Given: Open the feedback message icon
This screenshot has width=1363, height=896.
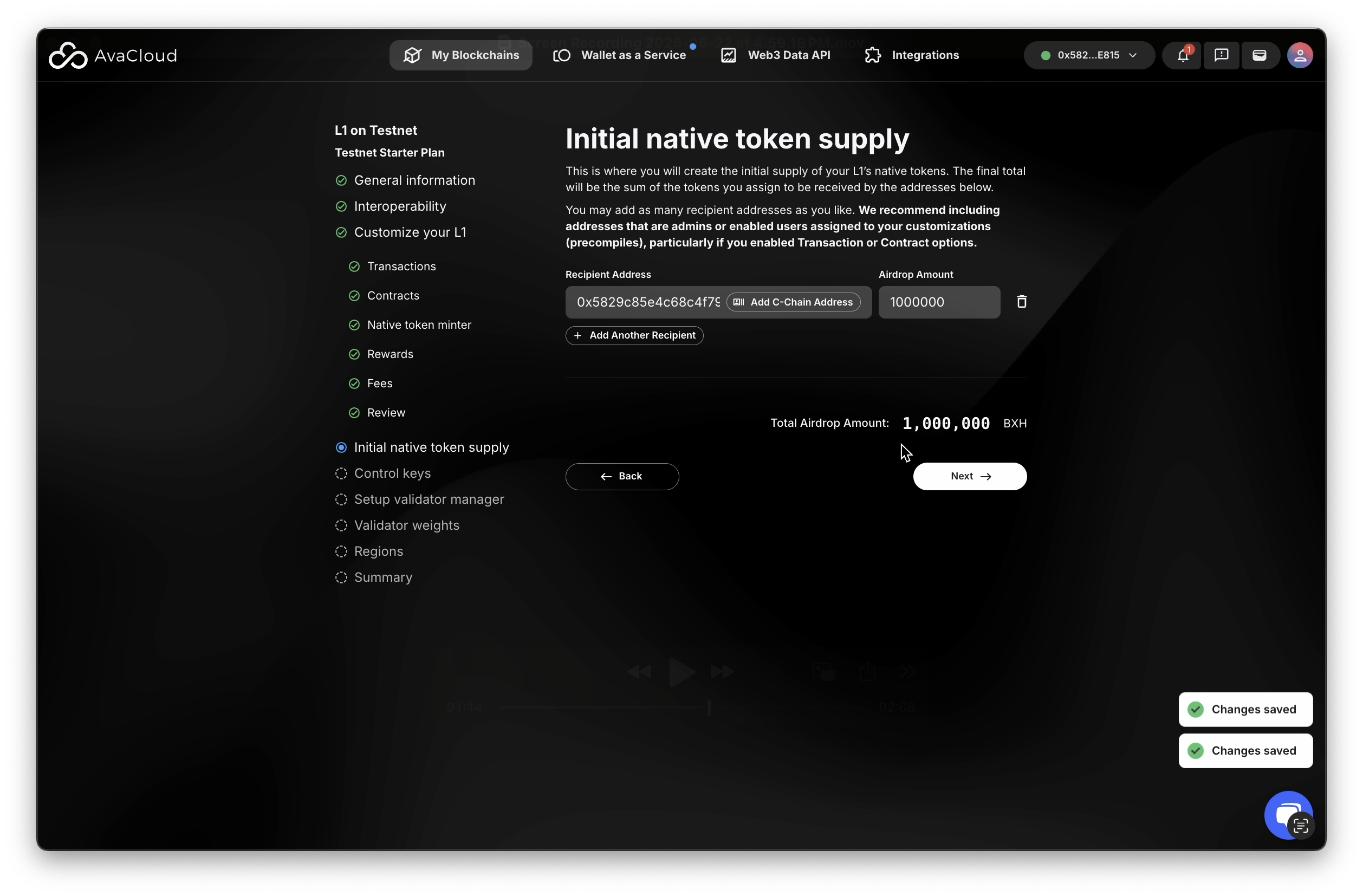Looking at the screenshot, I should (1221, 56).
